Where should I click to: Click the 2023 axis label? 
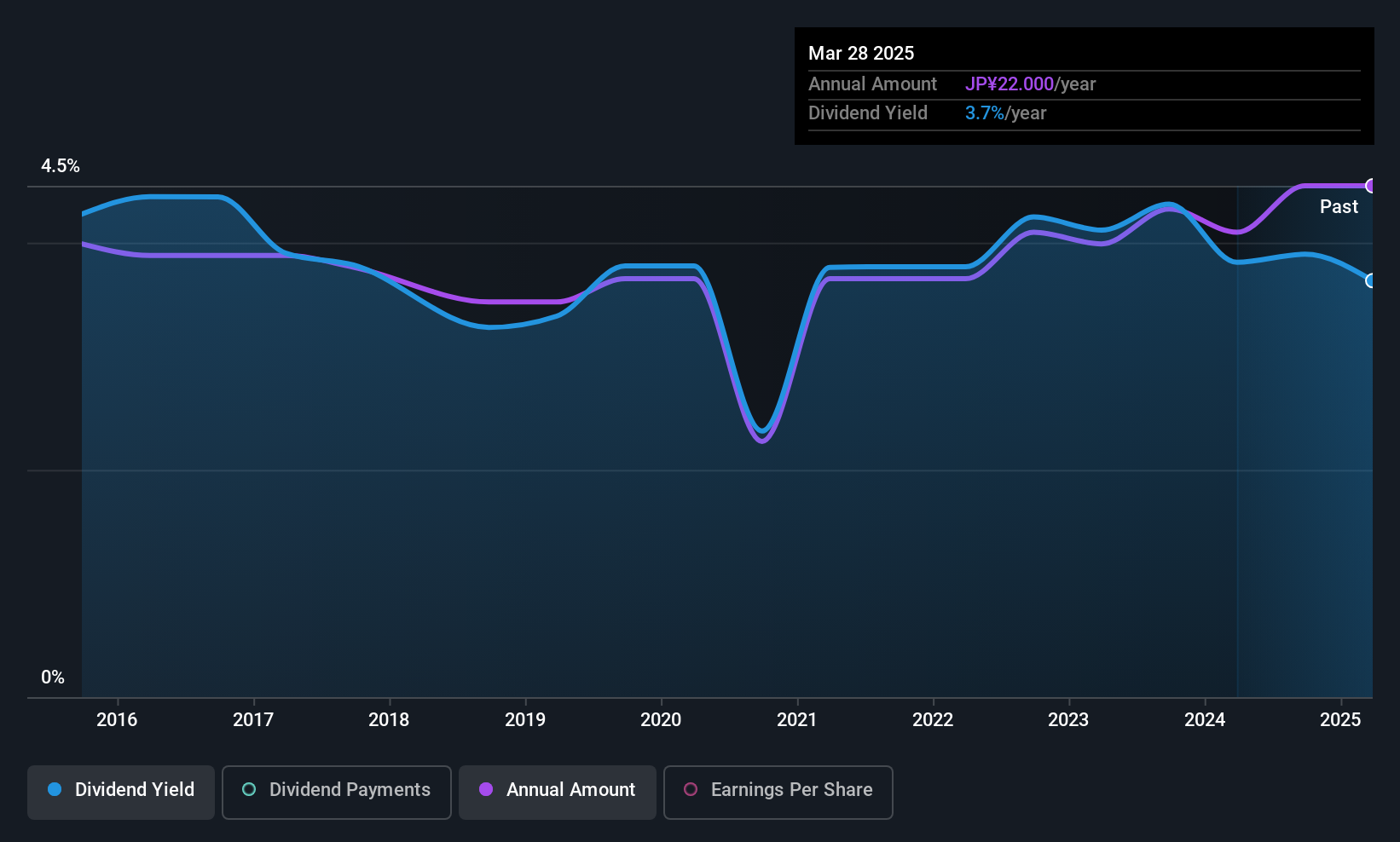(1068, 719)
